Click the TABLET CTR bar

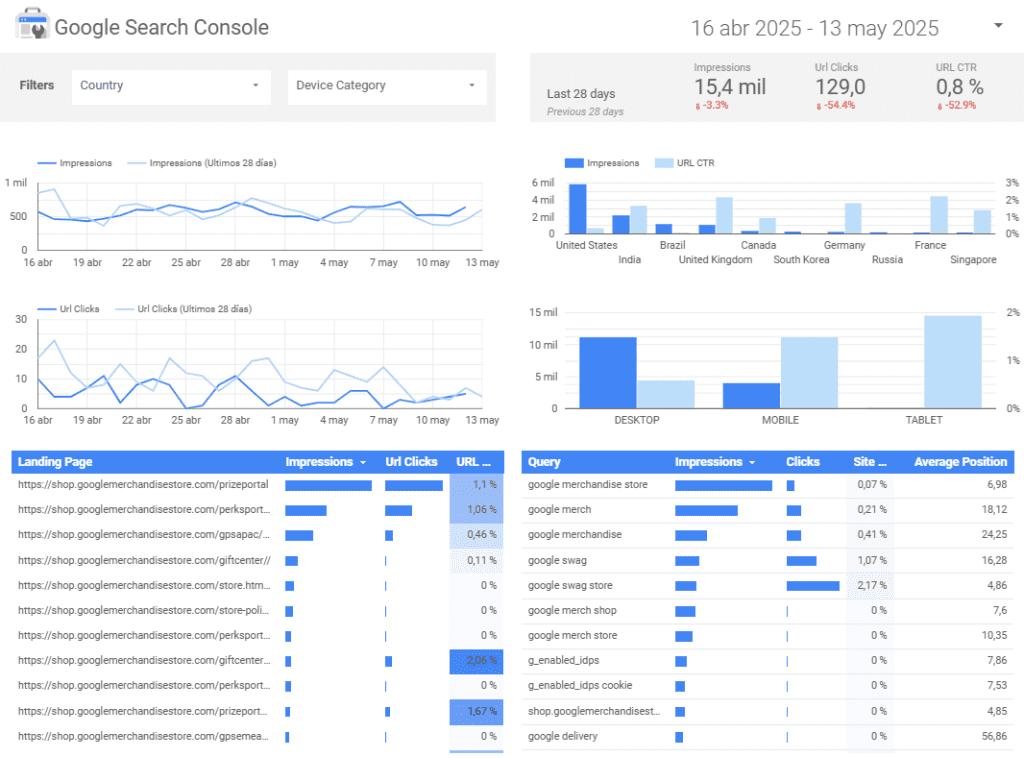[953, 362]
